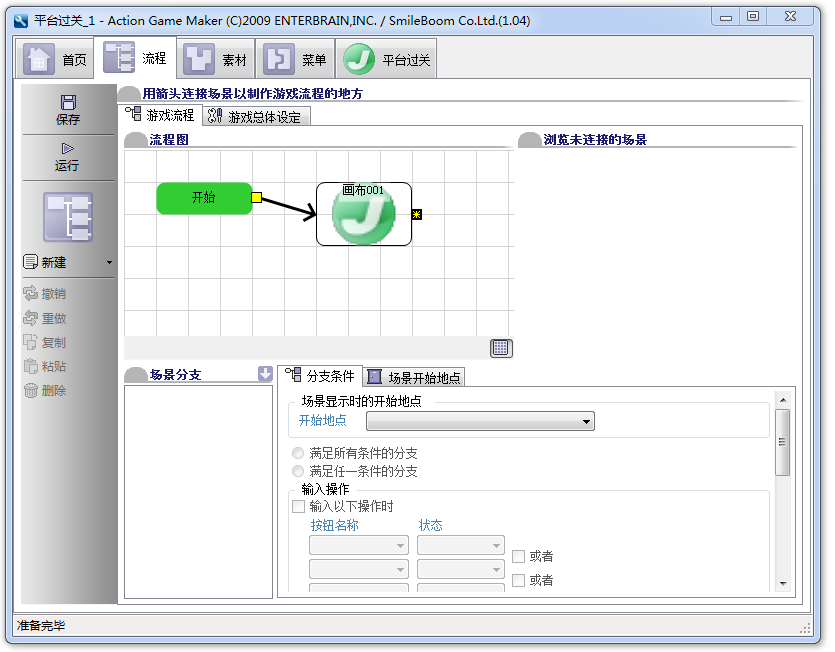
Task: Select the yellow connector on 开始 node
Action: pyautogui.click(x=256, y=198)
